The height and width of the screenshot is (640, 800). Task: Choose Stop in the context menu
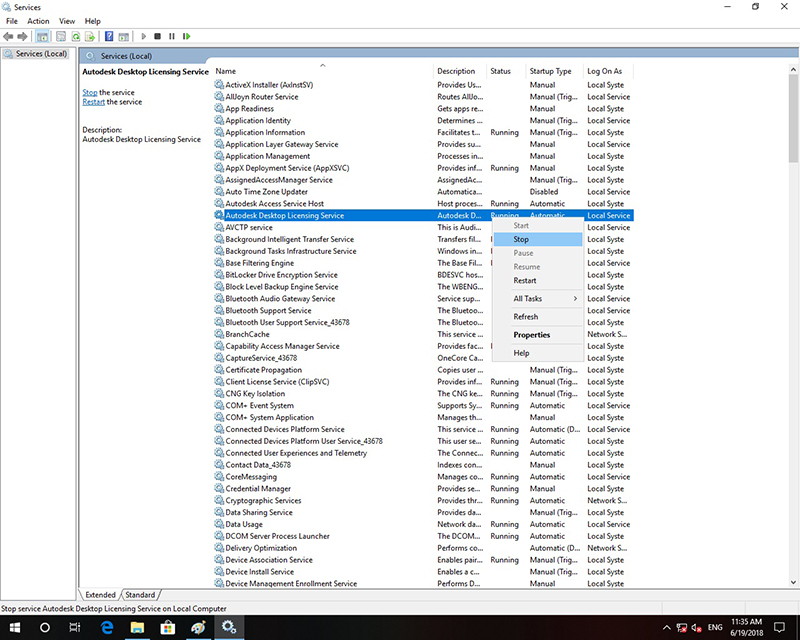coord(538,239)
